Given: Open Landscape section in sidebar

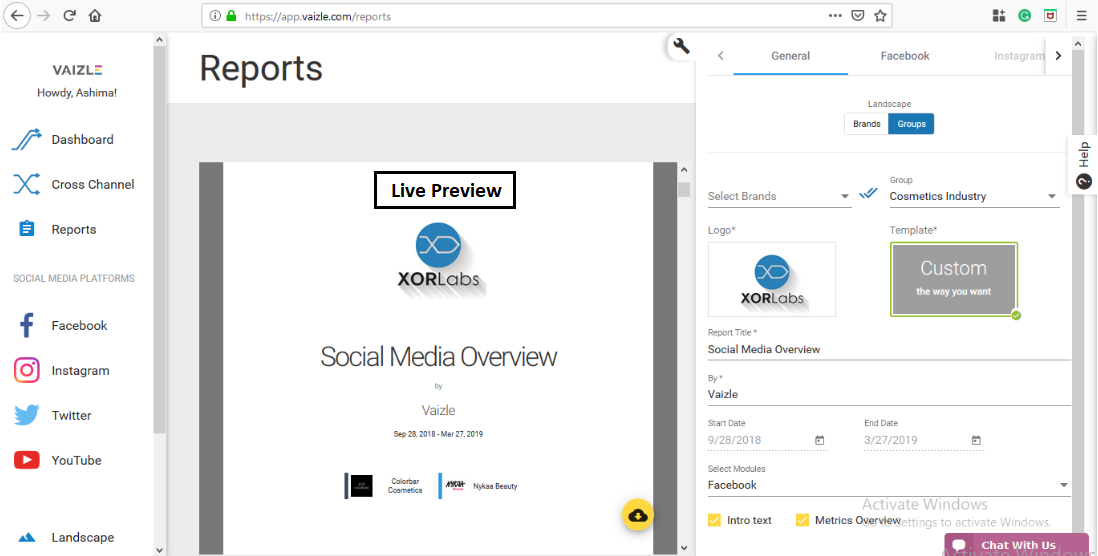Looking at the screenshot, I should click(65, 537).
